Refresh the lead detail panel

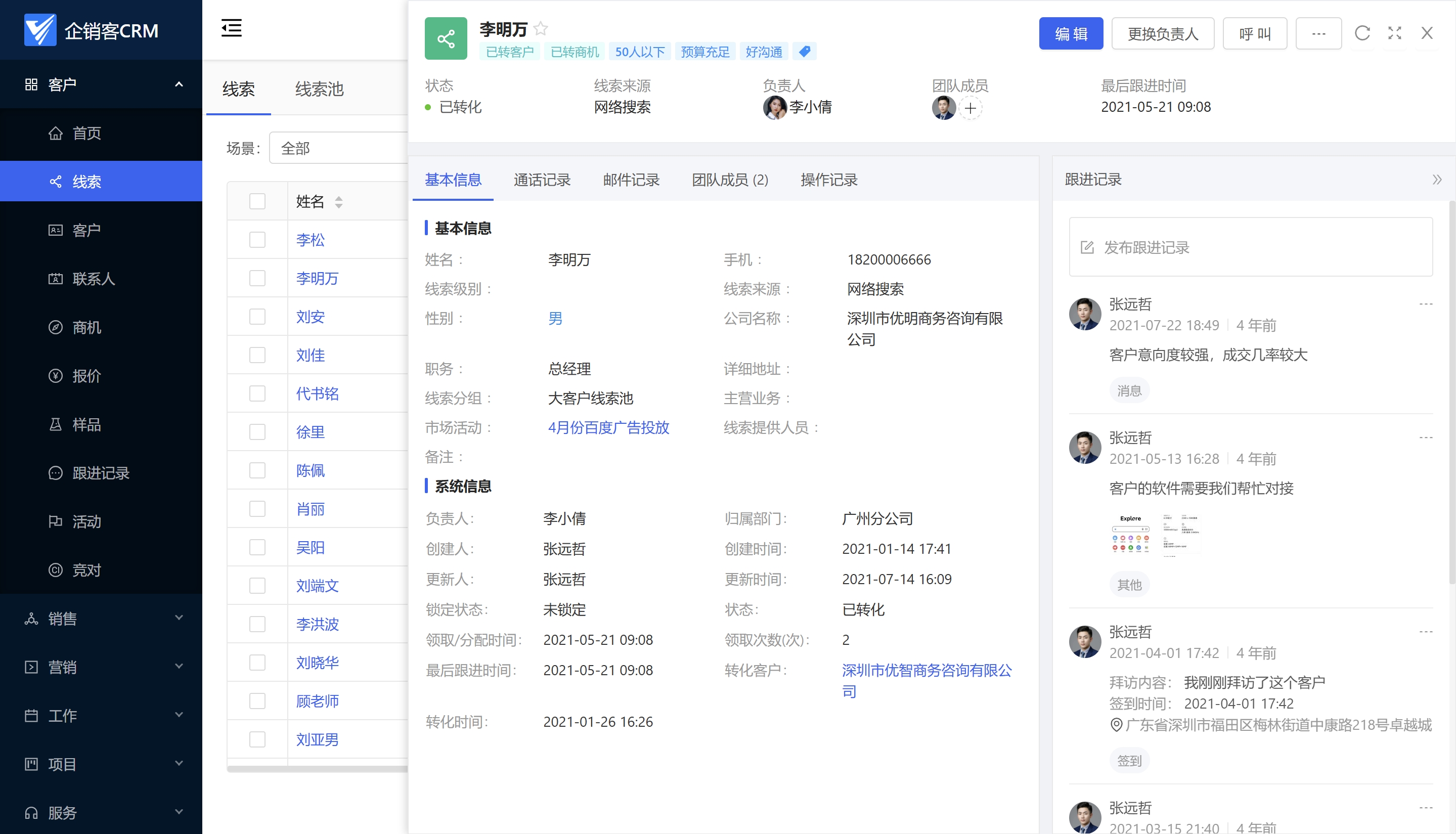pos(1361,33)
